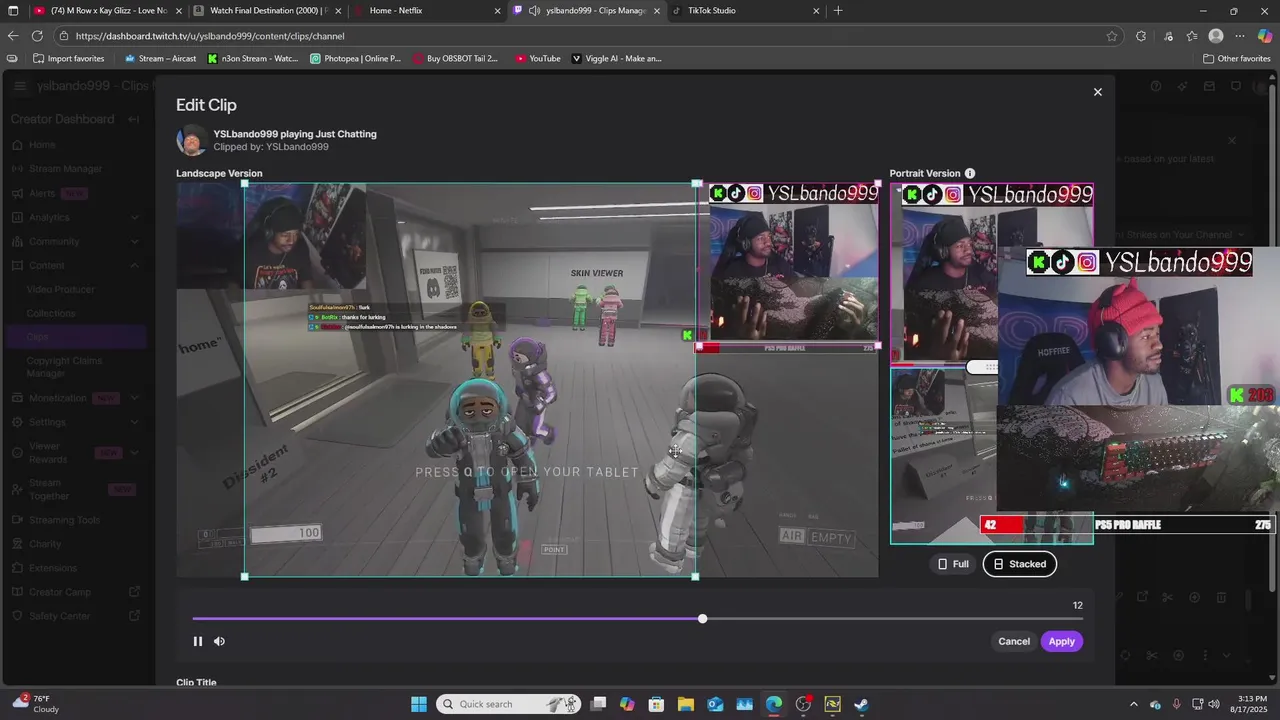Click the taskbar Quick search box
Viewport: 1280px width, 720px height.
pos(509,704)
